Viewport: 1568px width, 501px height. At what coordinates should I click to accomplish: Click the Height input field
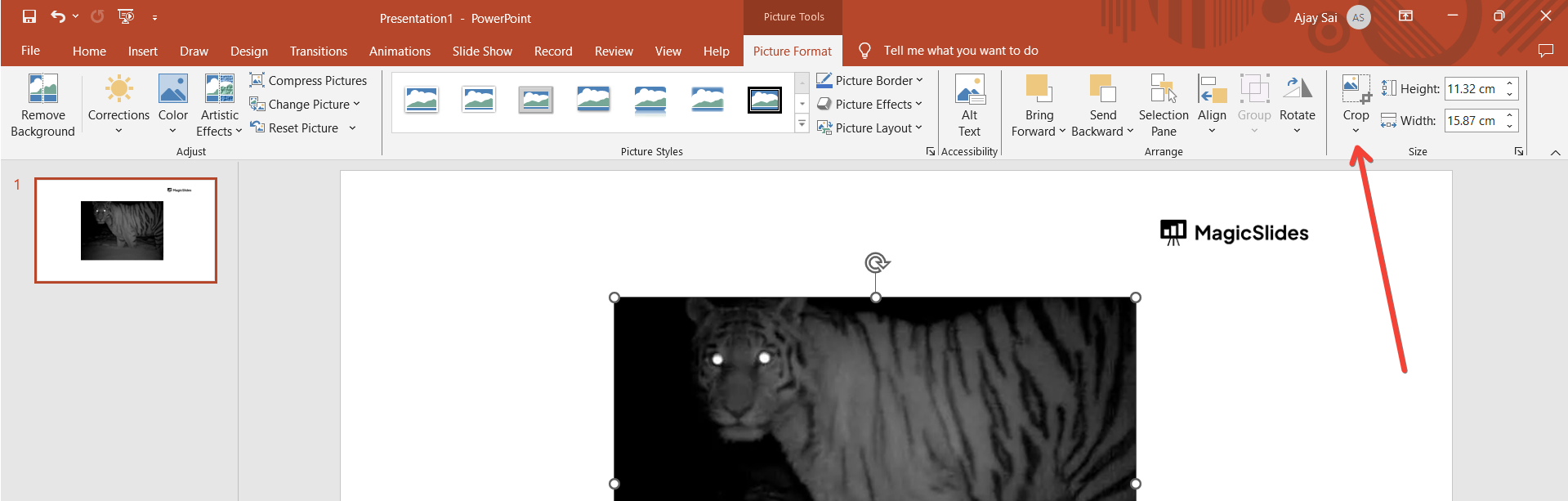tap(1473, 88)
